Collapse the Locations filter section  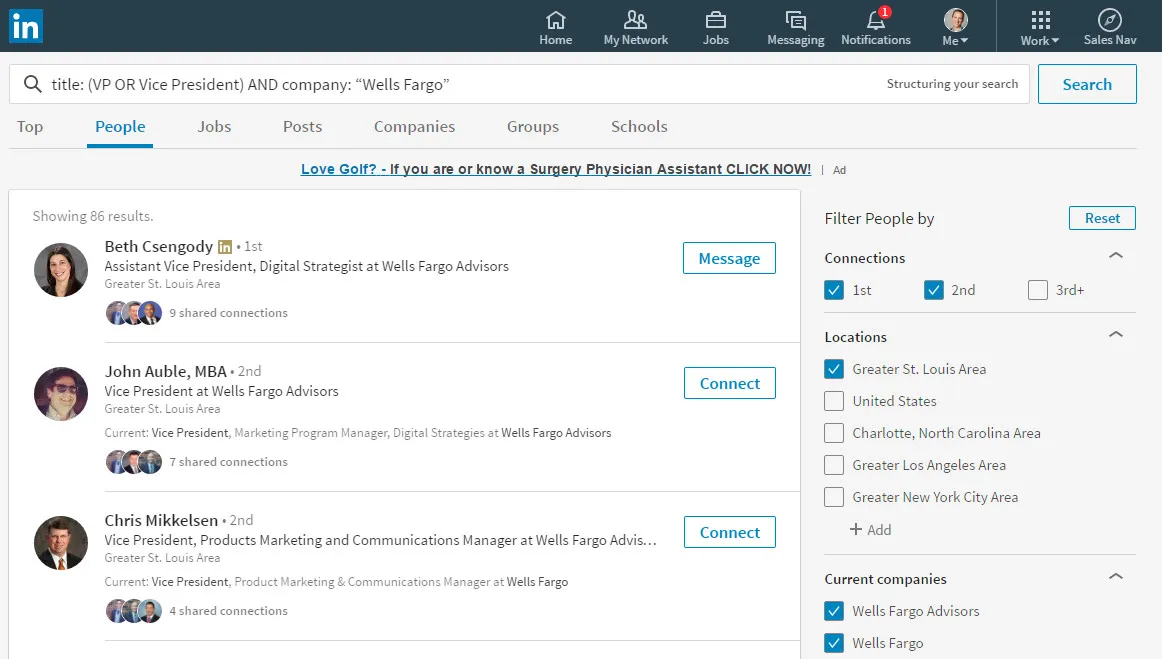tap(1116, 335)
